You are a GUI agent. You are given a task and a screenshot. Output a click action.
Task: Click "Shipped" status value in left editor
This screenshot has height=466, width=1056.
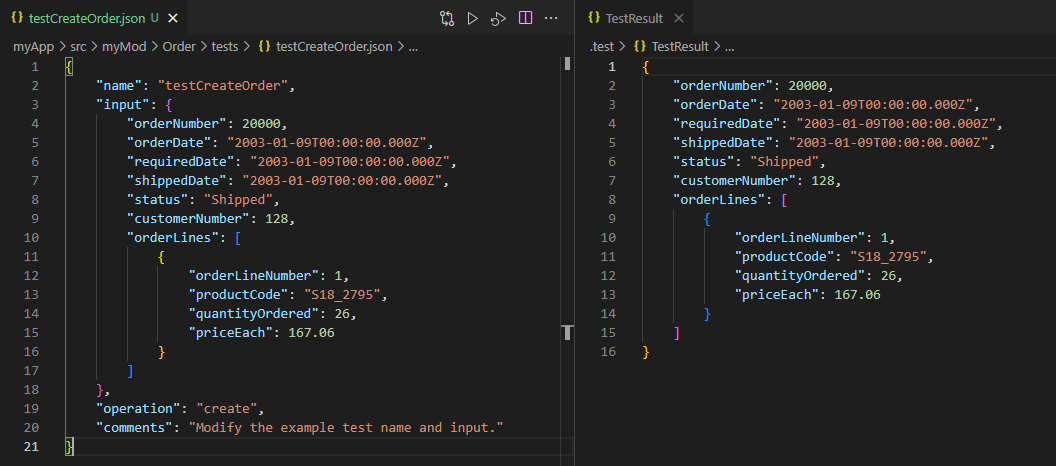pos(238,200)
